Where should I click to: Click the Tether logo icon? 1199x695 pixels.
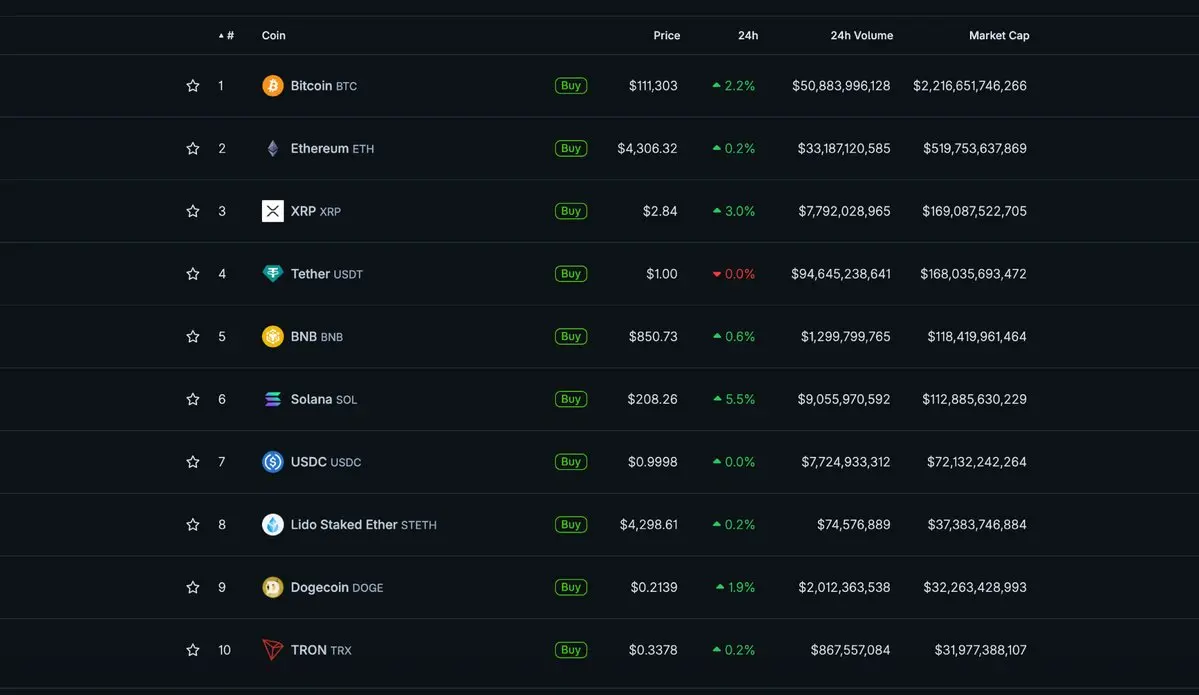pos(272,274)
